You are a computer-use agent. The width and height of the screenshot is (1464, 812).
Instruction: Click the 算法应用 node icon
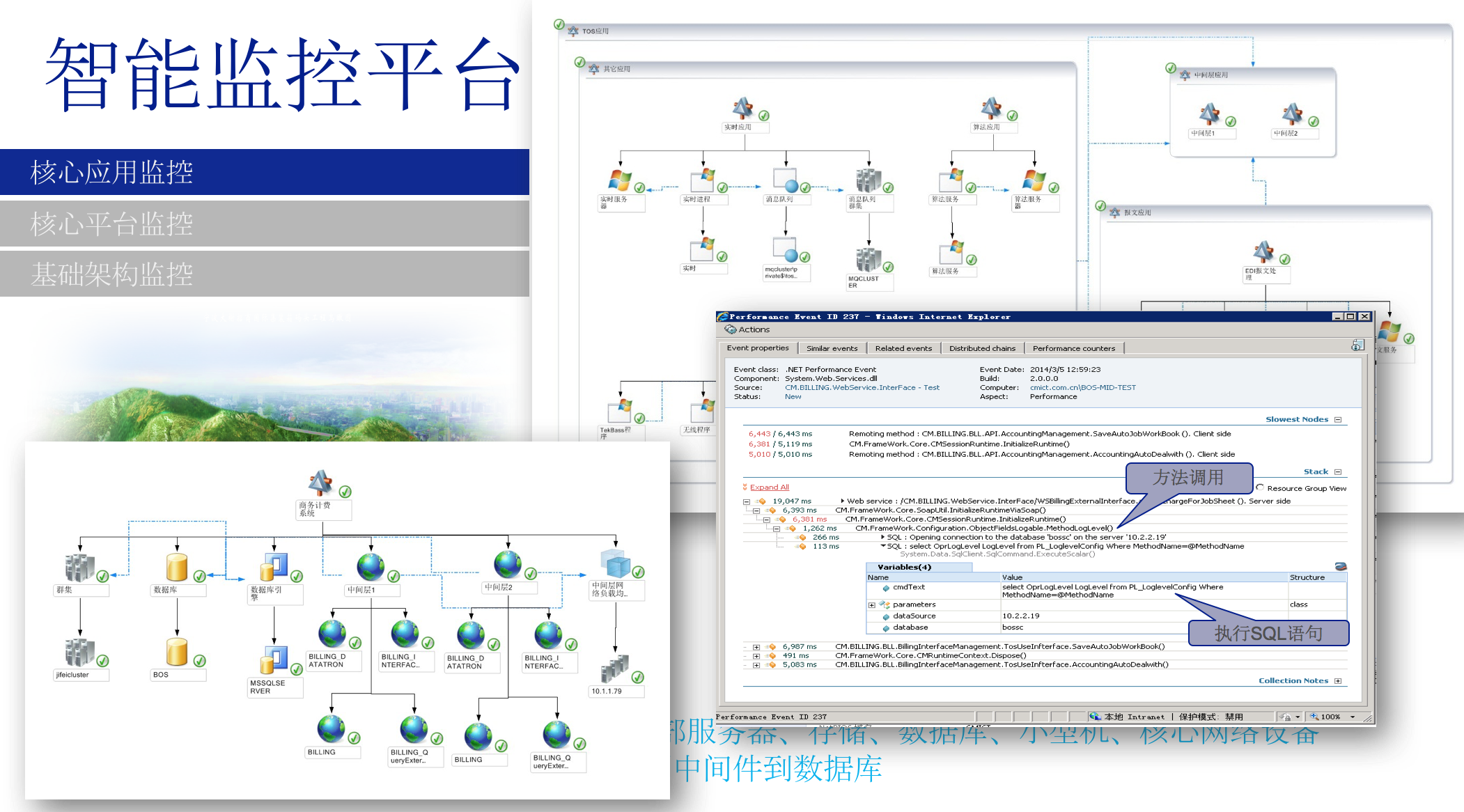coord(992,109)
